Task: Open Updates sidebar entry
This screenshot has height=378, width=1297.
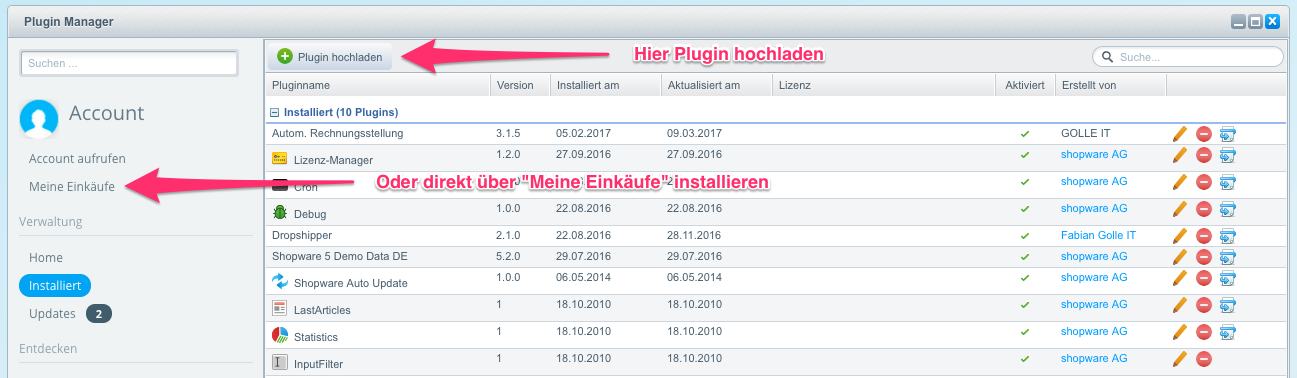Action: pos(52,313)
